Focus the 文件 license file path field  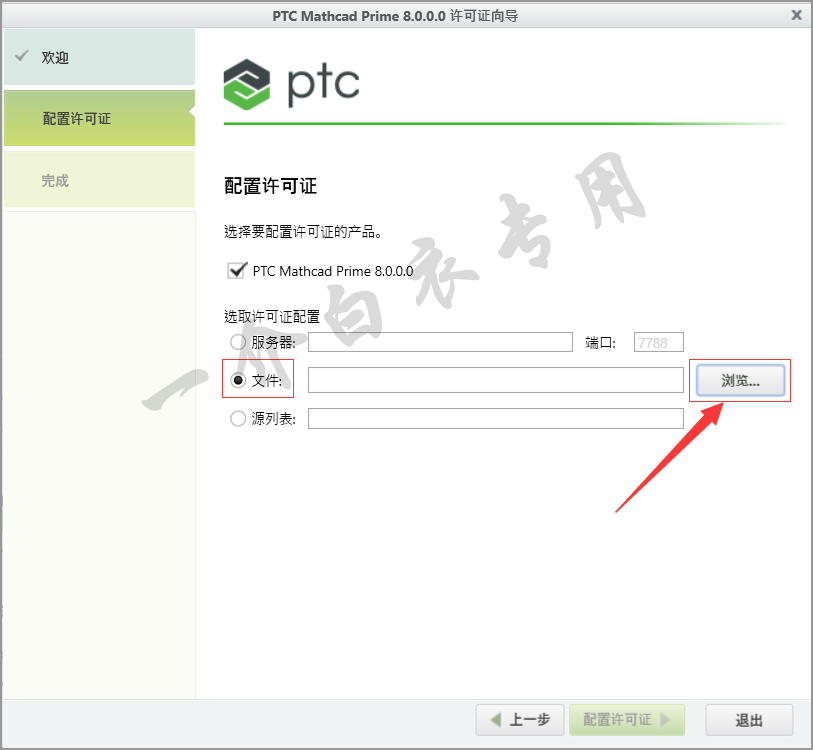point(496,380)
